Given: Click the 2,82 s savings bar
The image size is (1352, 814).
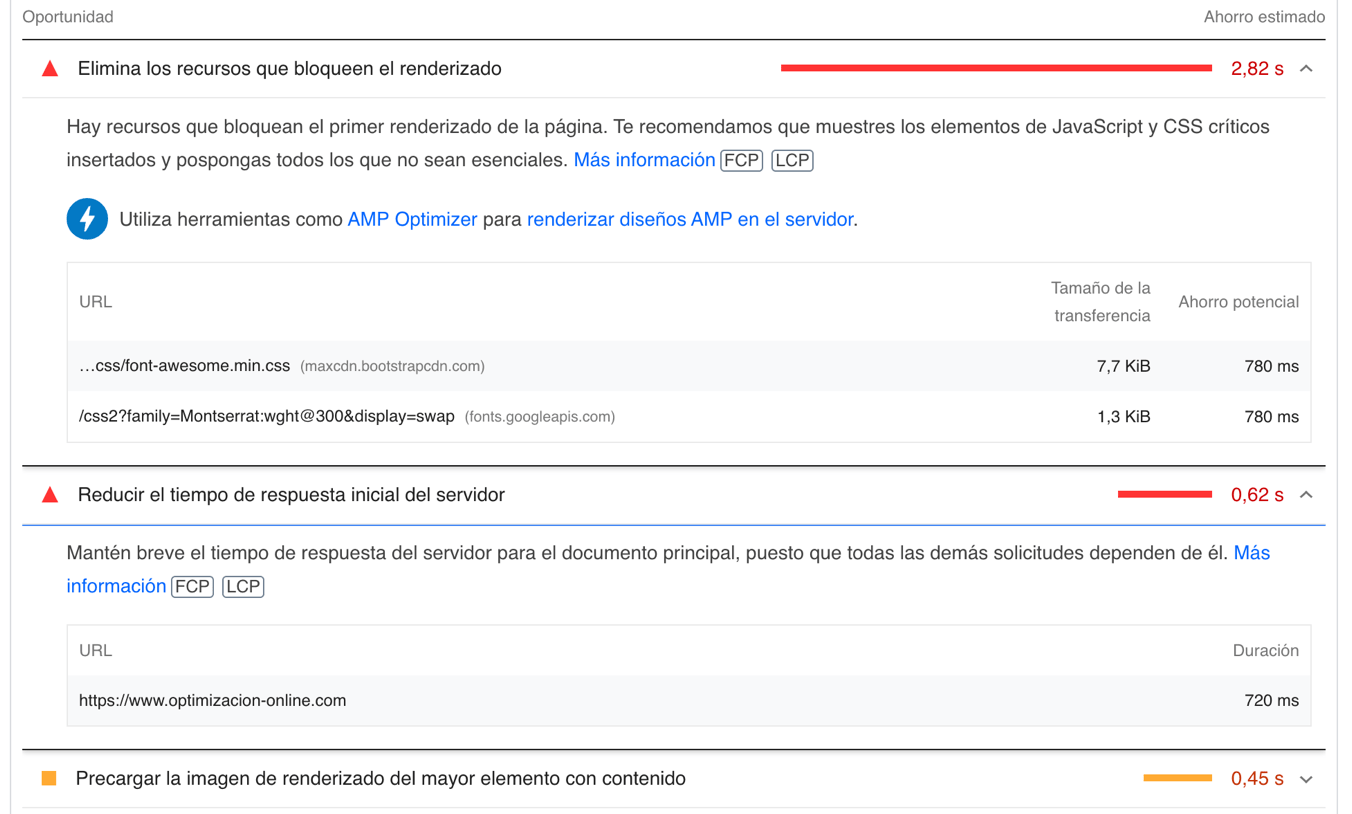Looking at the screenshot, I should click(996, 68).
